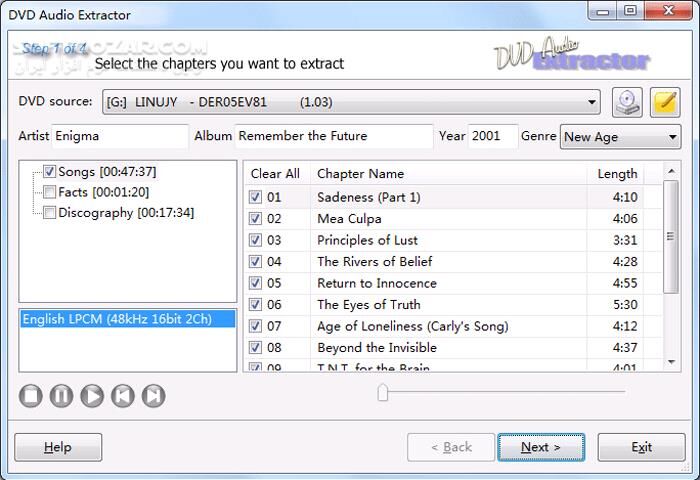The image size is (700, 480).
Task: Uncheck chapter 02 Mea Culpa
Action: pos(255,218)
